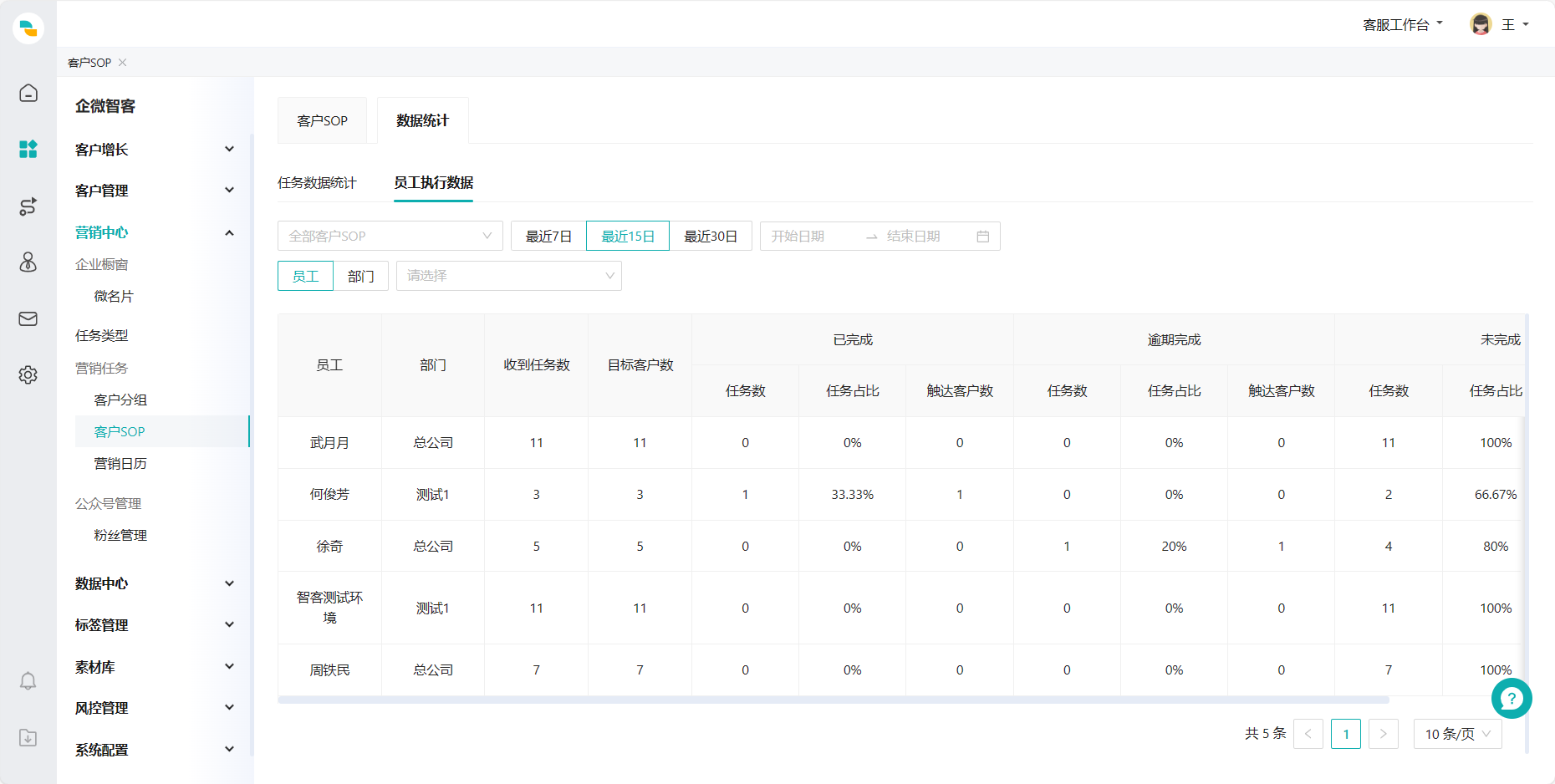Expand 系统配置 sidebar section
The image size is (1555, 784).
155,750
